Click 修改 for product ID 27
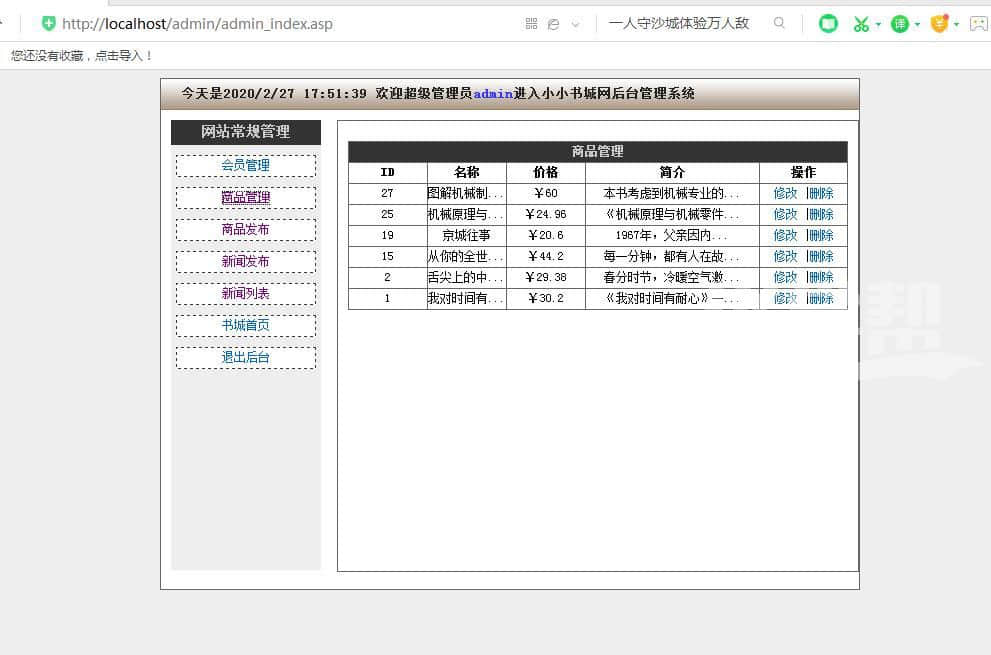Viewport: 991px width, 655px height. (x=785, y=193)
